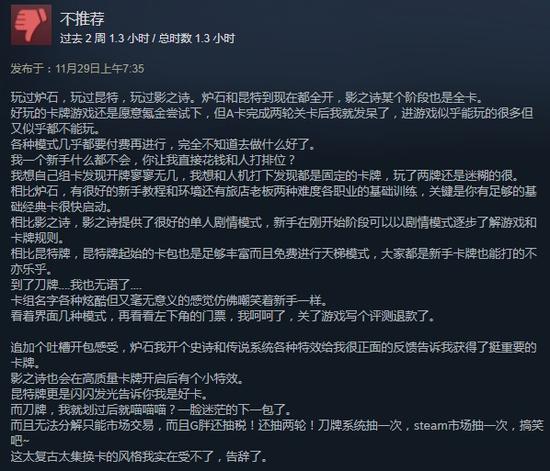Click the line starting with 影之诗也会在高质量卡牌

(127, 378)
